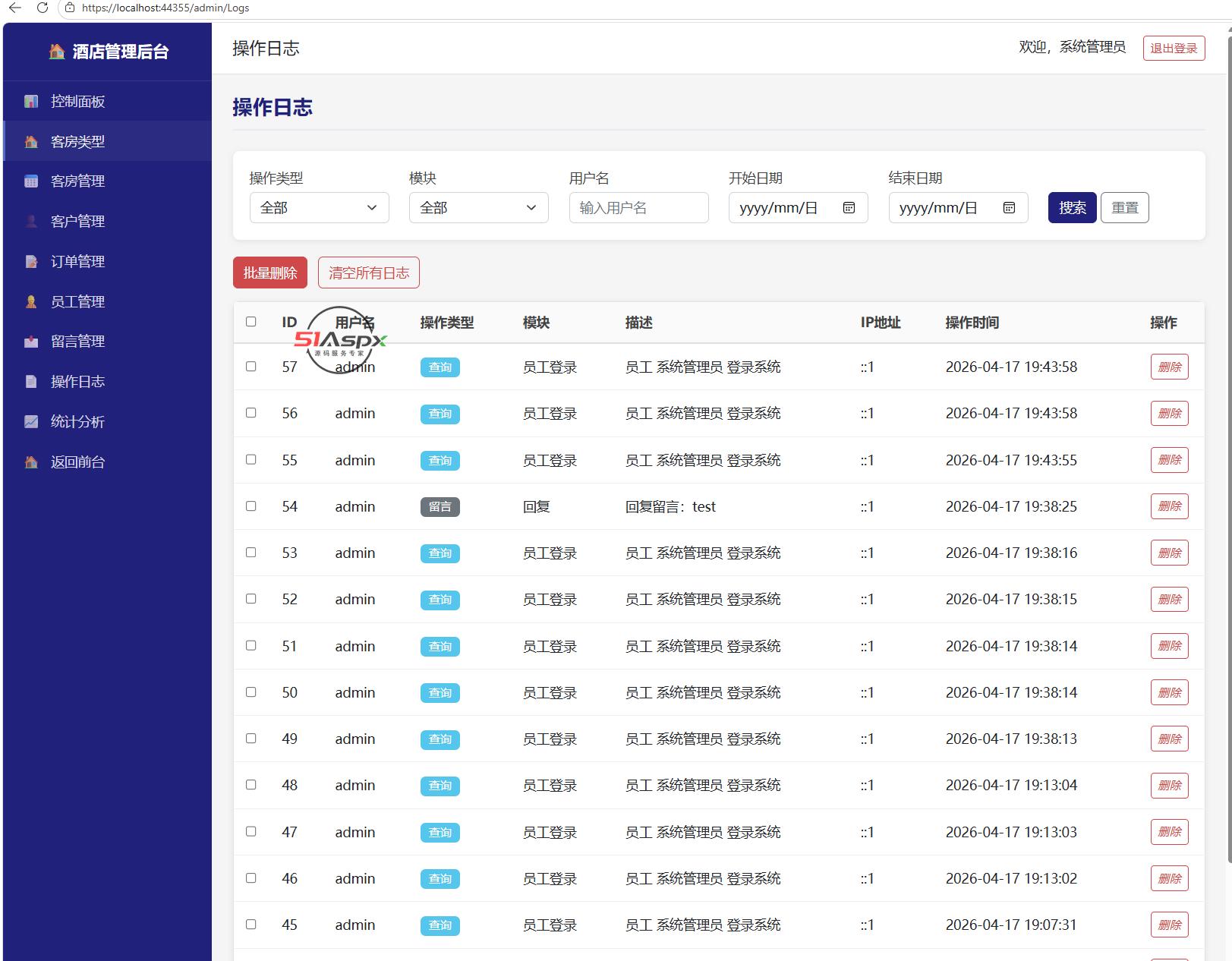
Task: Click the 客房类型 house icon
Action: tap(31, 141)
